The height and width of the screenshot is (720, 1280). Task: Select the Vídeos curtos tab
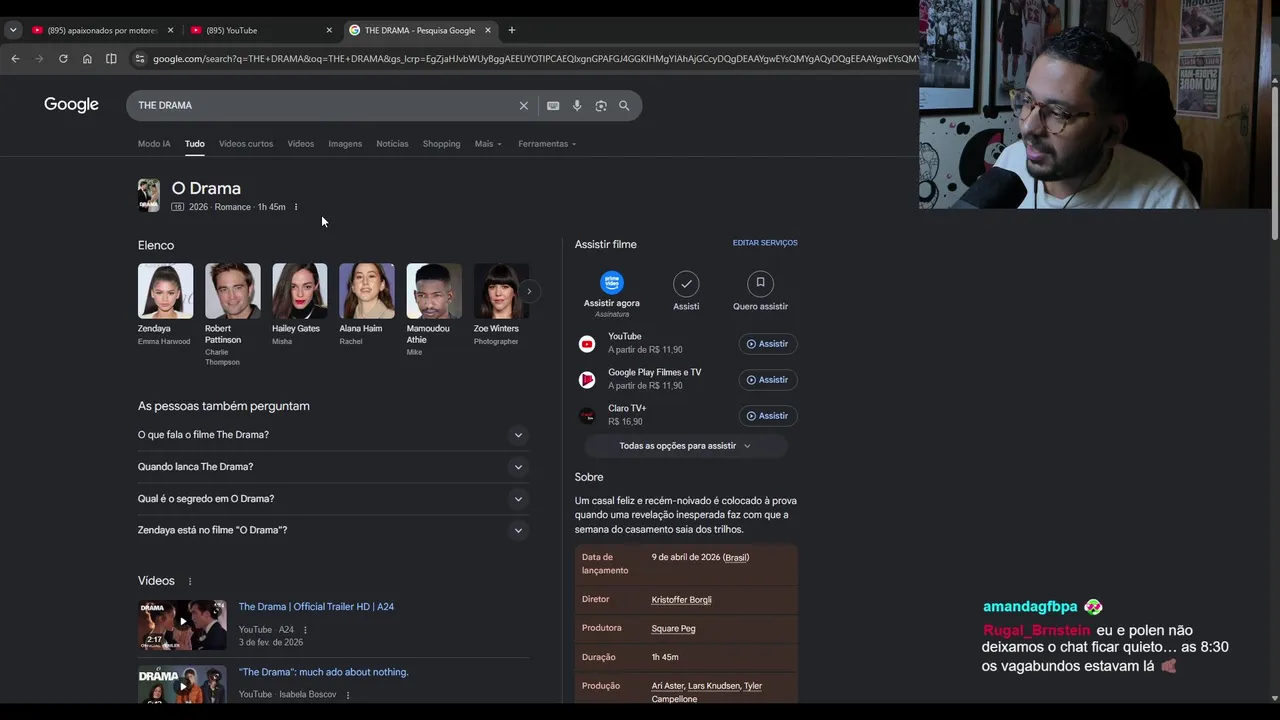246,144
